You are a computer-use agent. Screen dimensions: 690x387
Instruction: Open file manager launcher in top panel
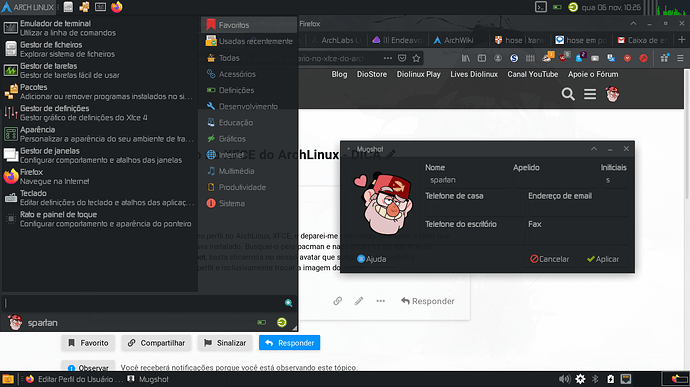68,7
